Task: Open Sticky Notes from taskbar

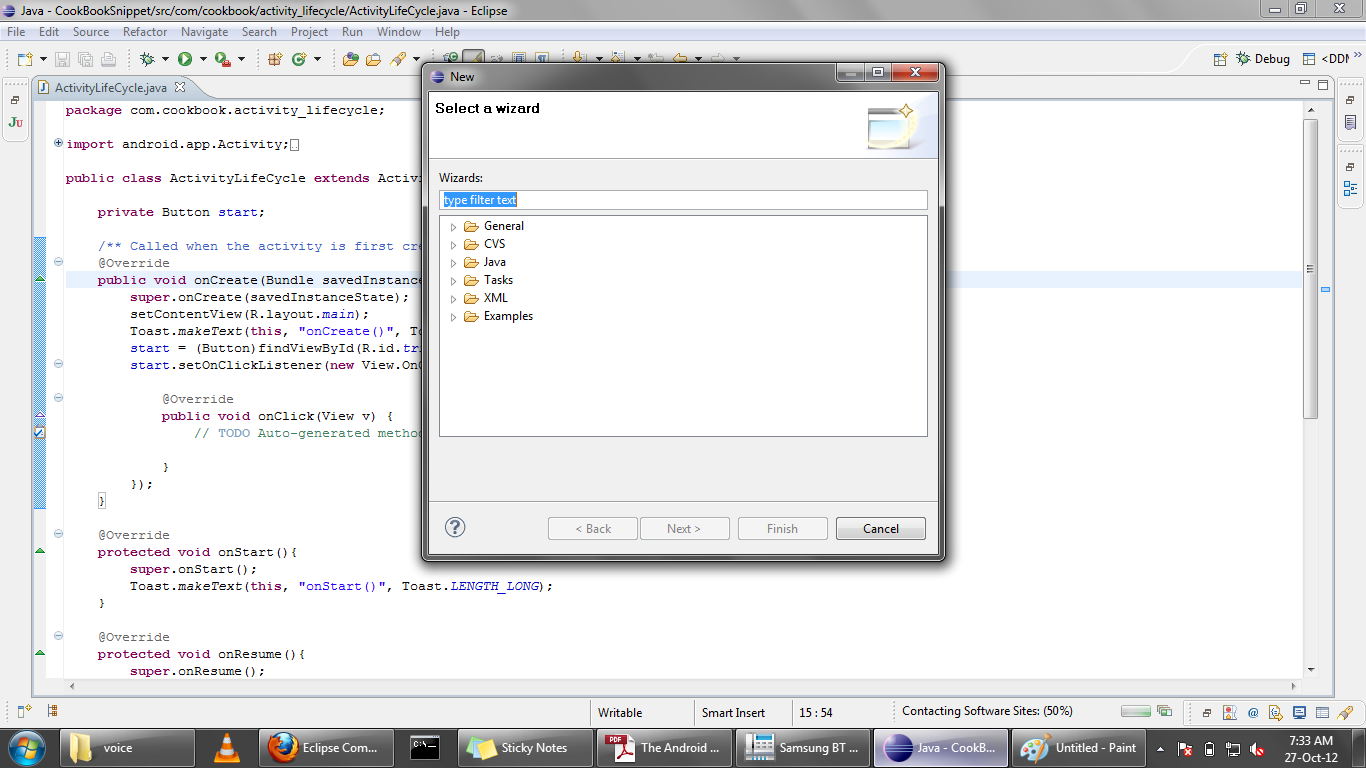Action: 526,747
